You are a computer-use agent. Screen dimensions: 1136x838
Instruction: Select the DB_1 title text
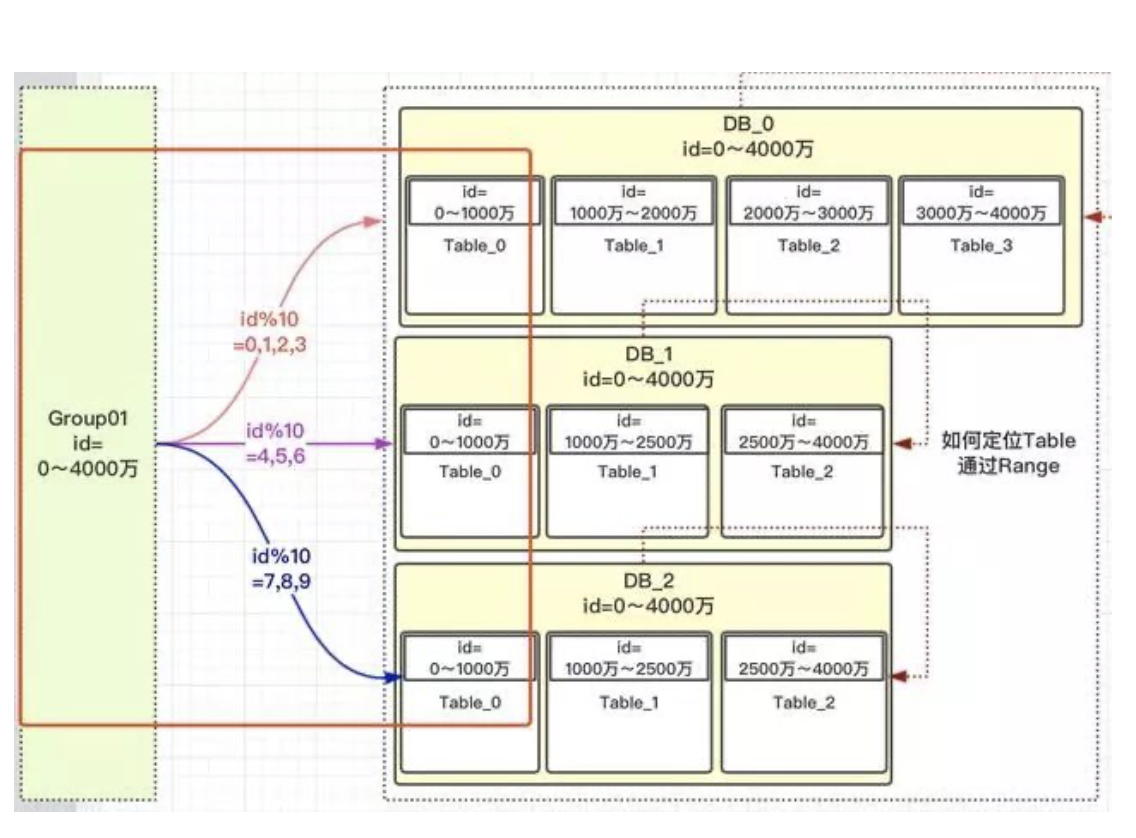643,356
